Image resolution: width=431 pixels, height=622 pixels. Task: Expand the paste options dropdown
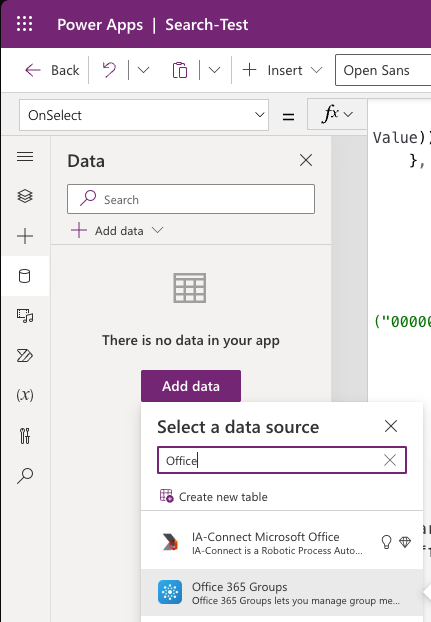[x=214, y=70]
